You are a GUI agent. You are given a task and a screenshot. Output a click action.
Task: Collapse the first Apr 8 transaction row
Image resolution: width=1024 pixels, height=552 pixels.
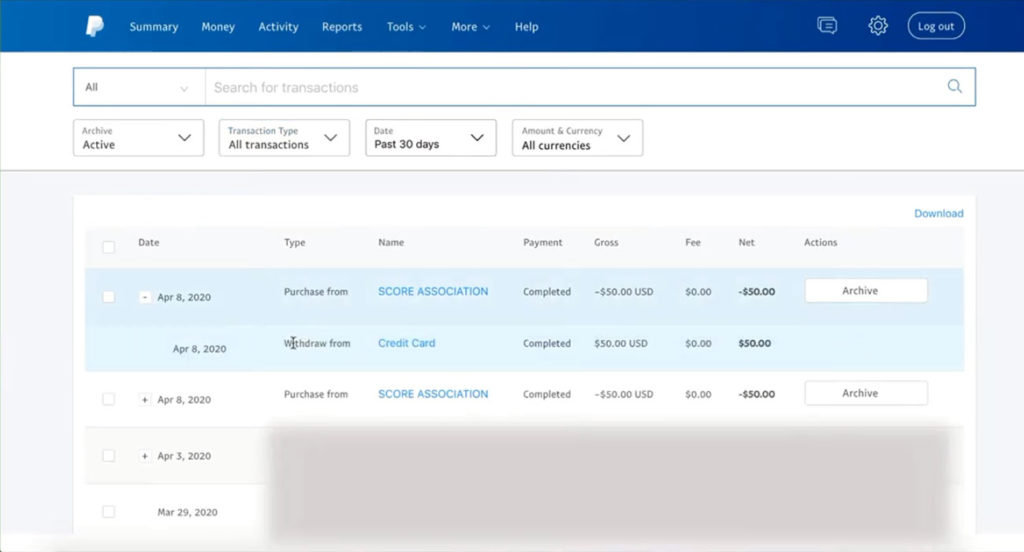tap(145, 297)
